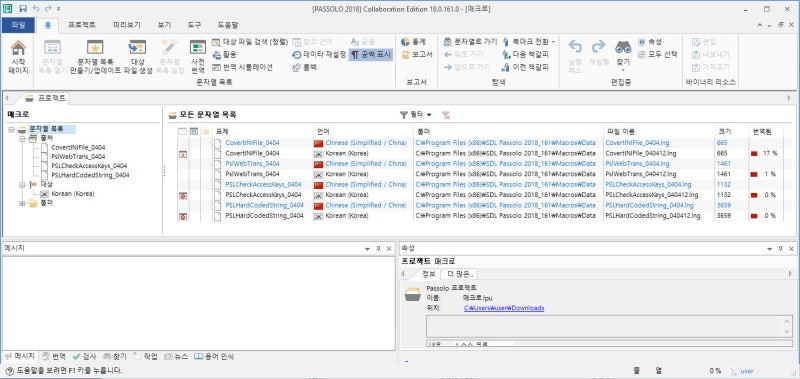Open 메시지 panel options dropdown arrow
This screenshot has width=800, height=379.
[367, 248]
